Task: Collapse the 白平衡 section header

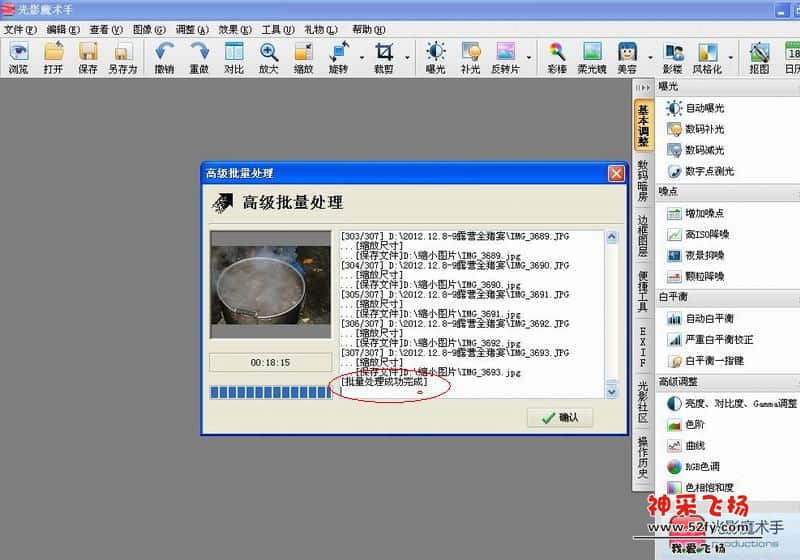Action: tap(728, 297)
